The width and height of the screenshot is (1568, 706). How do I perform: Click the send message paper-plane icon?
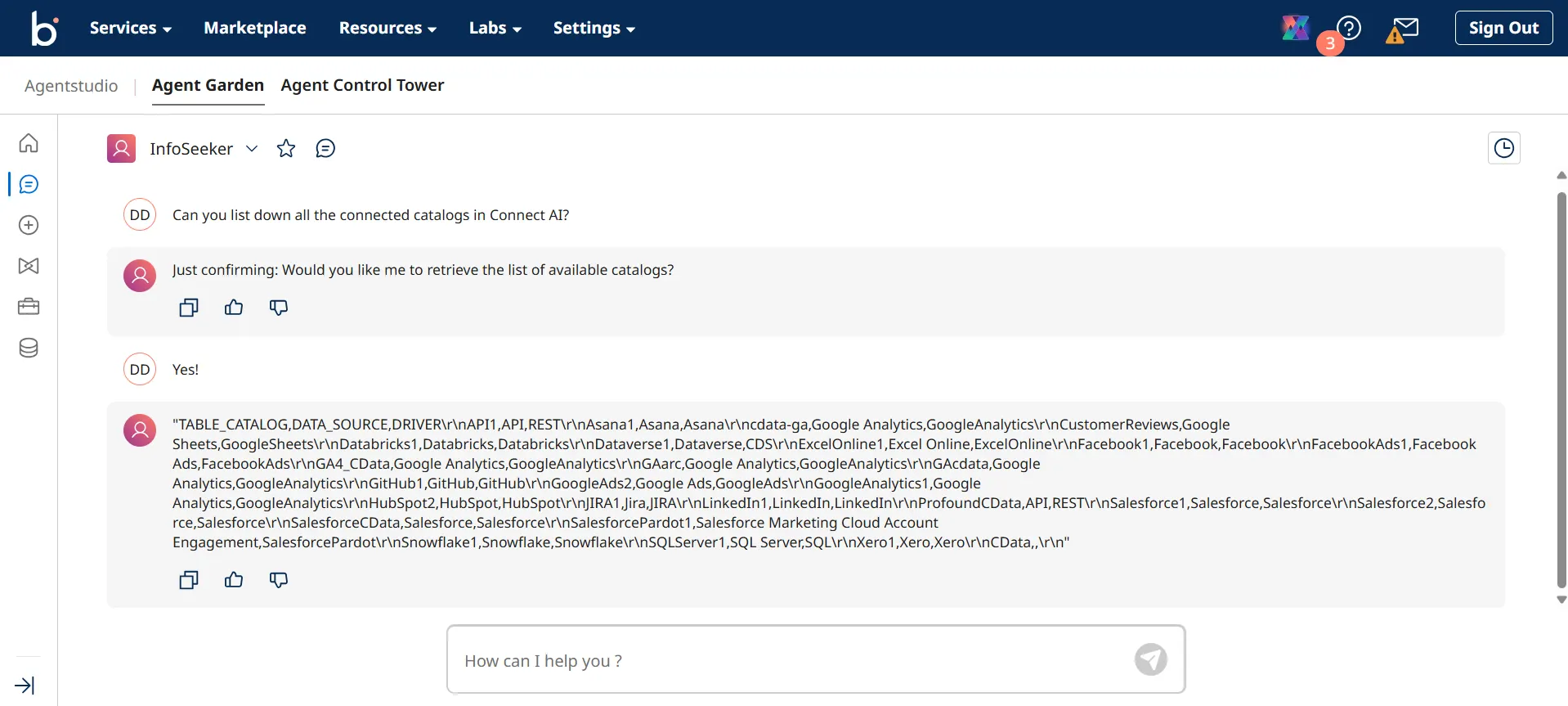(1150, 659)
